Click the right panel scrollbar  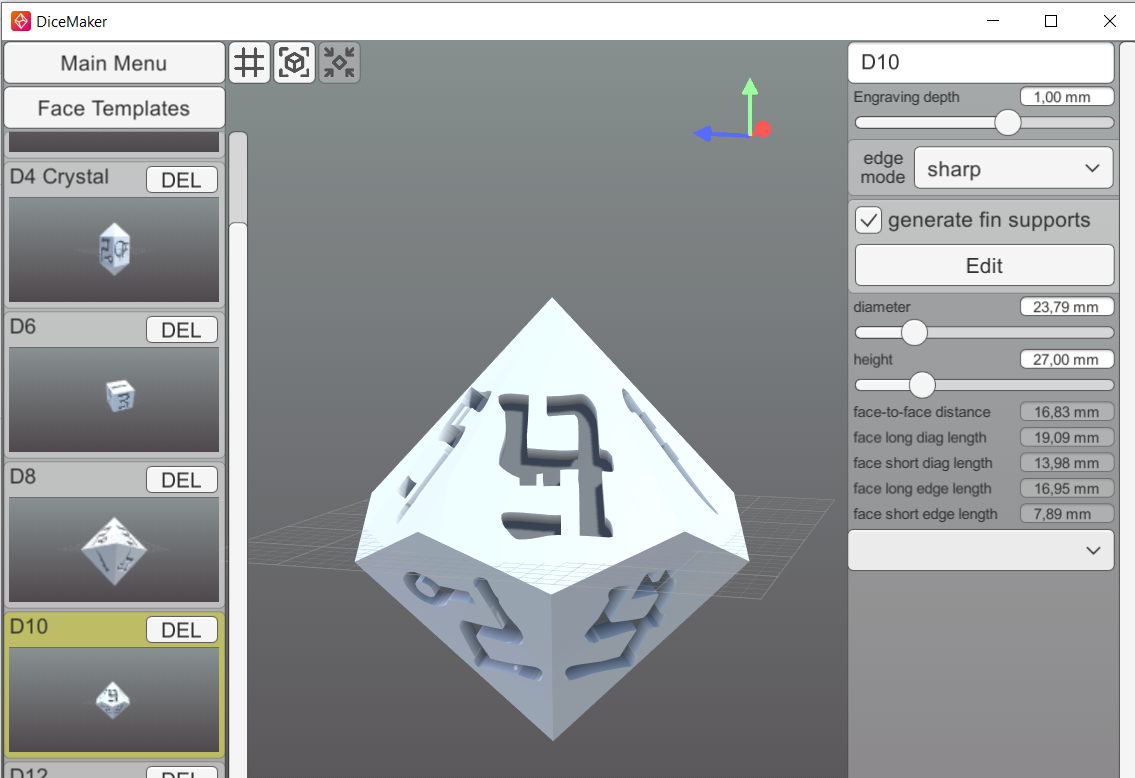coord(1127,410)
